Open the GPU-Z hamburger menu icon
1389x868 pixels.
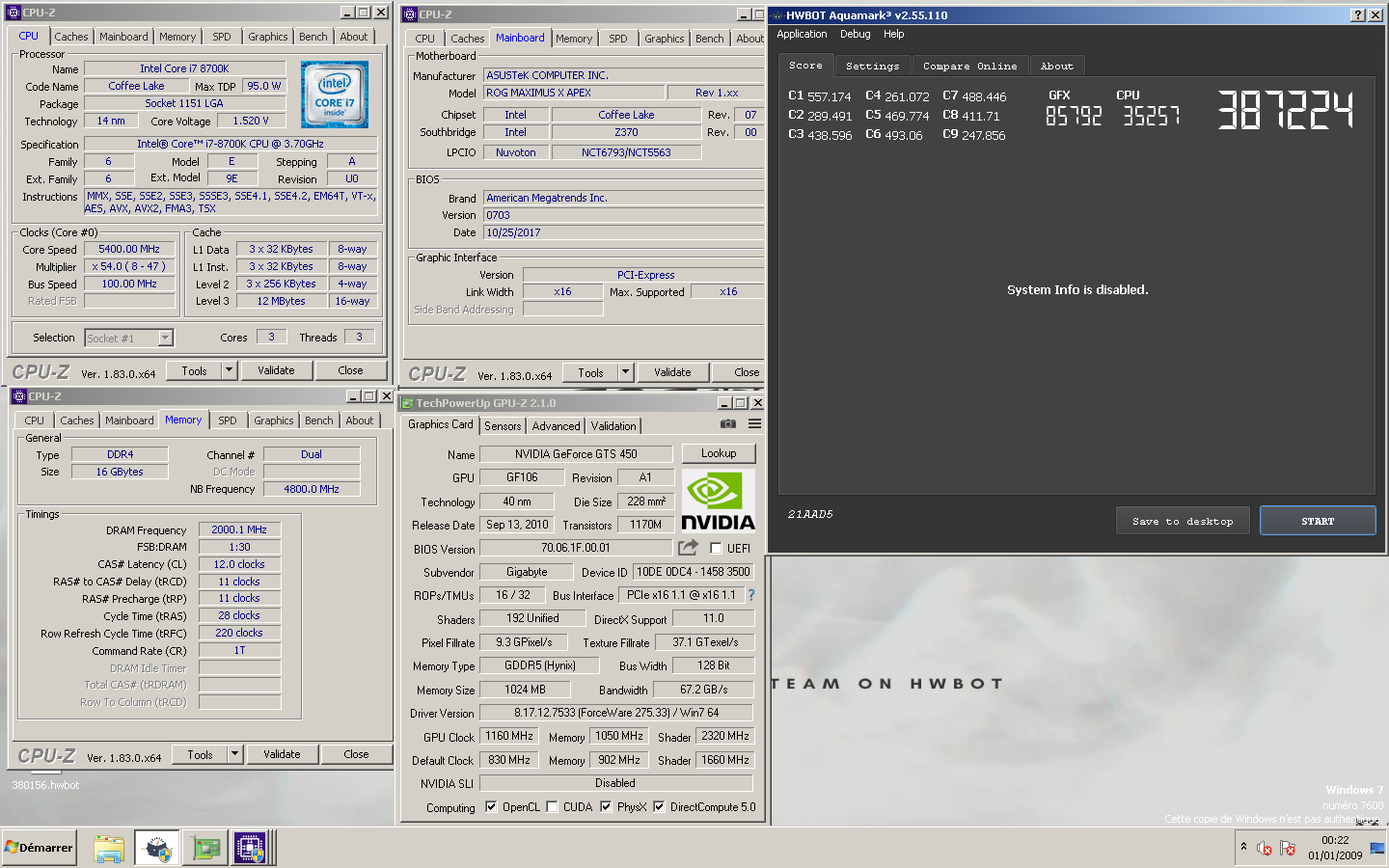click(x=754, y=424)
